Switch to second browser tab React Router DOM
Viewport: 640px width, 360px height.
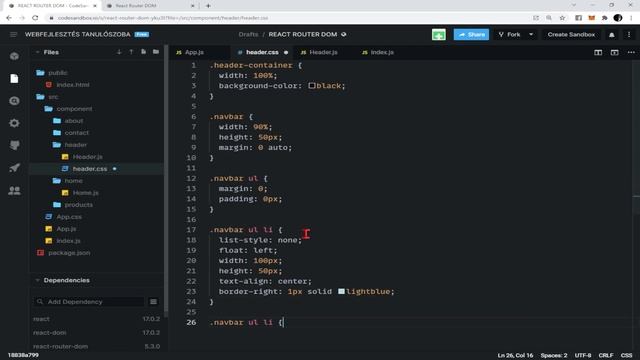pyautogui.click(x=149, y=6)
